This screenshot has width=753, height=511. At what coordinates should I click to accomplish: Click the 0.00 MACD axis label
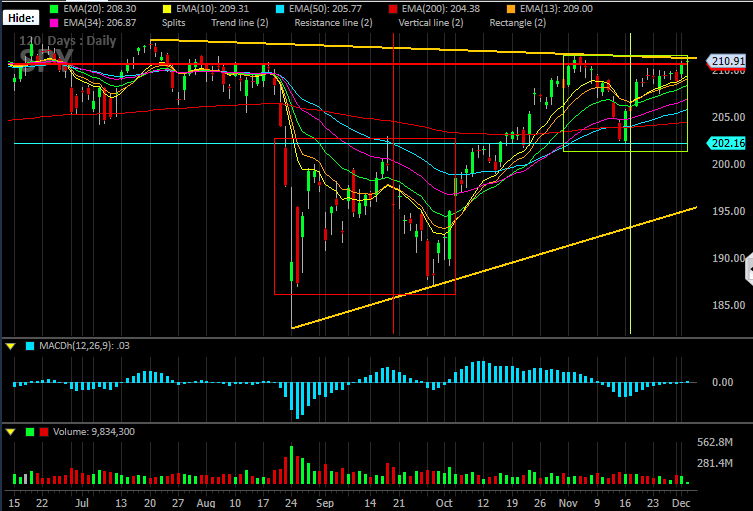click(x=722, y=382)
